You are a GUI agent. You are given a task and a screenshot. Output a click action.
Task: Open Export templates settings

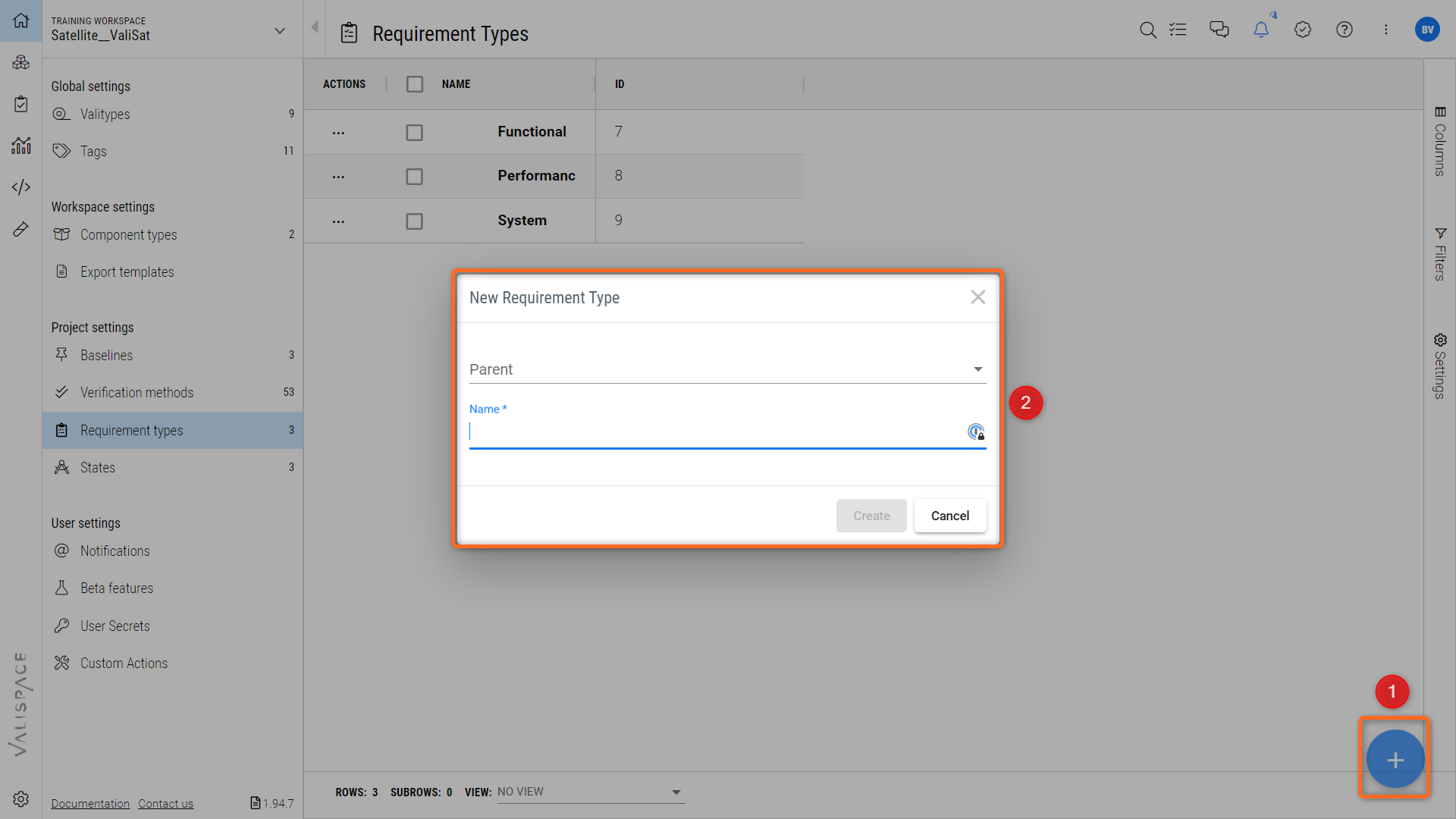(x=173, y=272)
